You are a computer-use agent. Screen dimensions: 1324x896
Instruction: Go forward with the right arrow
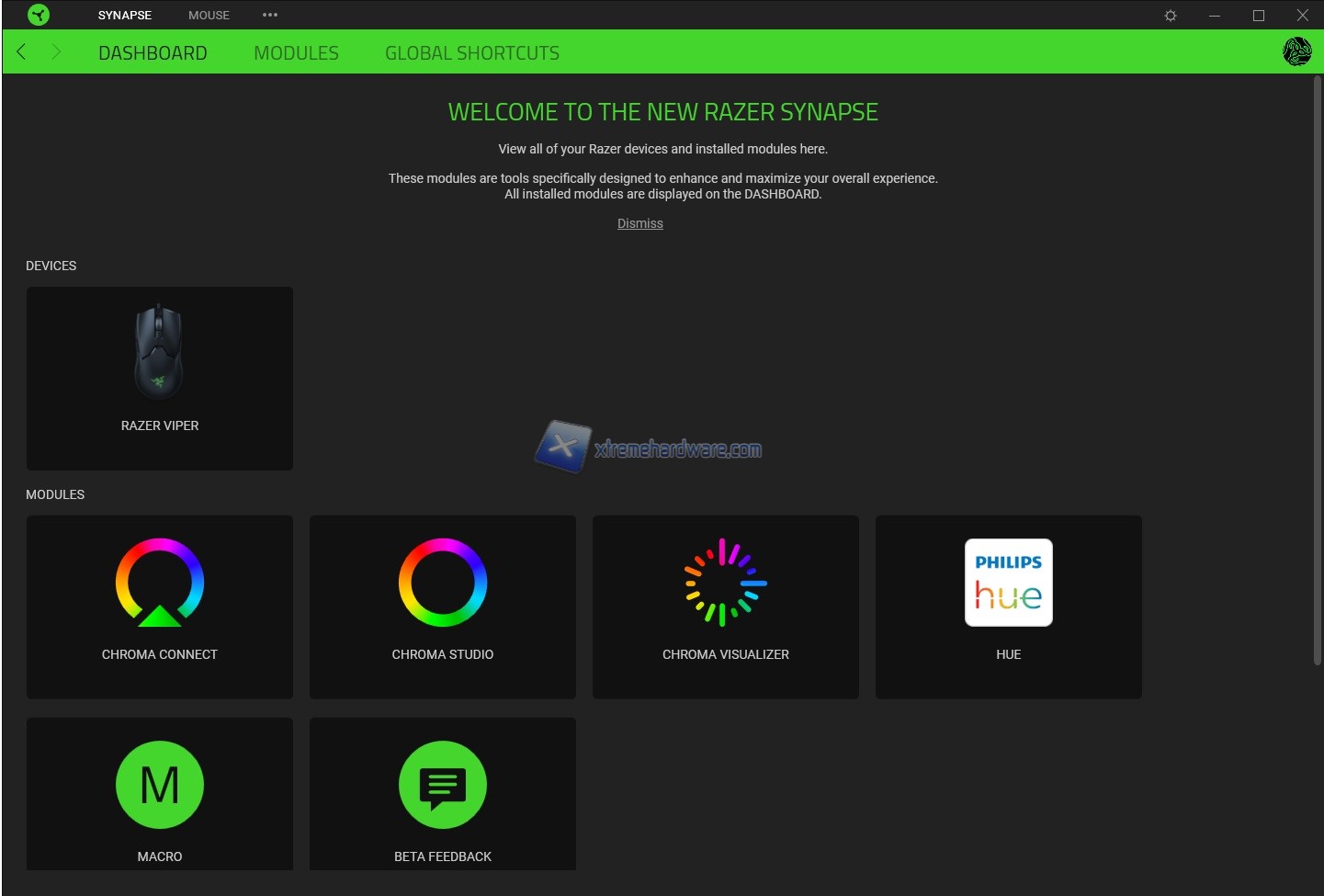(x=56, y=52)
